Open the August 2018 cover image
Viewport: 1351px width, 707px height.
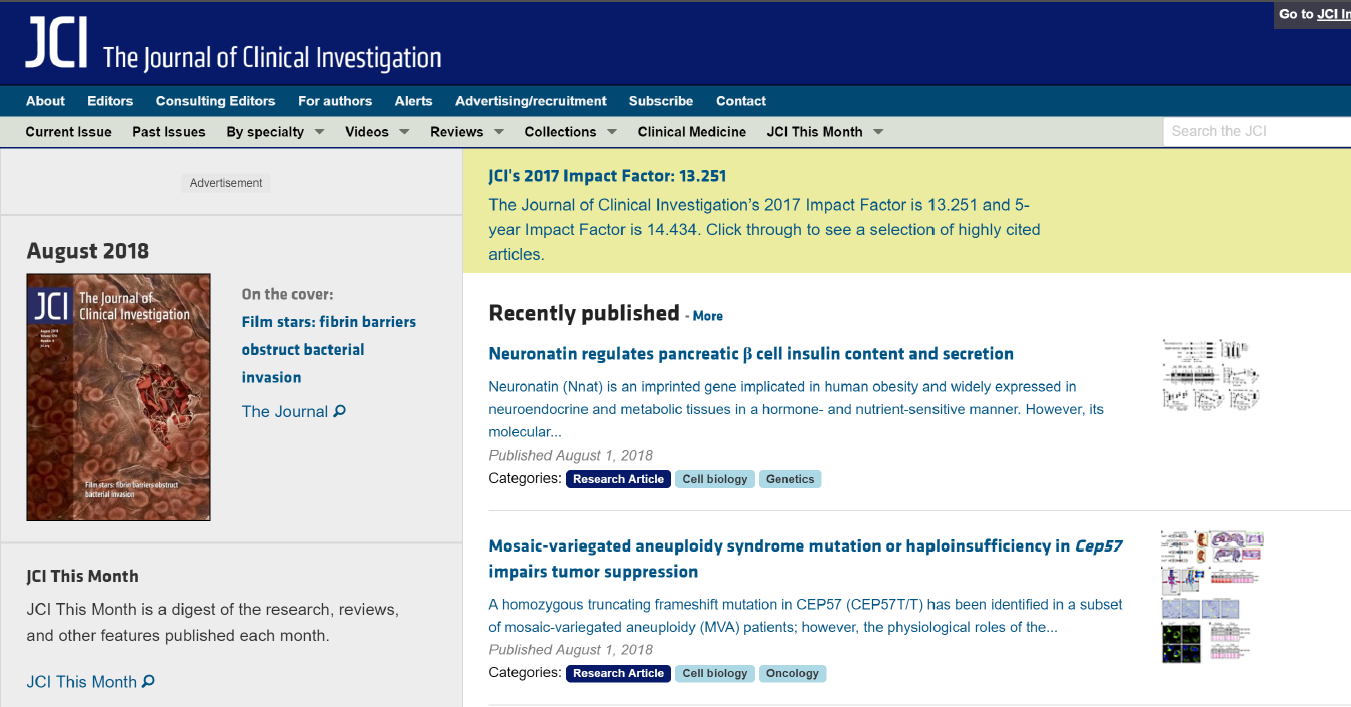point(119,397)
